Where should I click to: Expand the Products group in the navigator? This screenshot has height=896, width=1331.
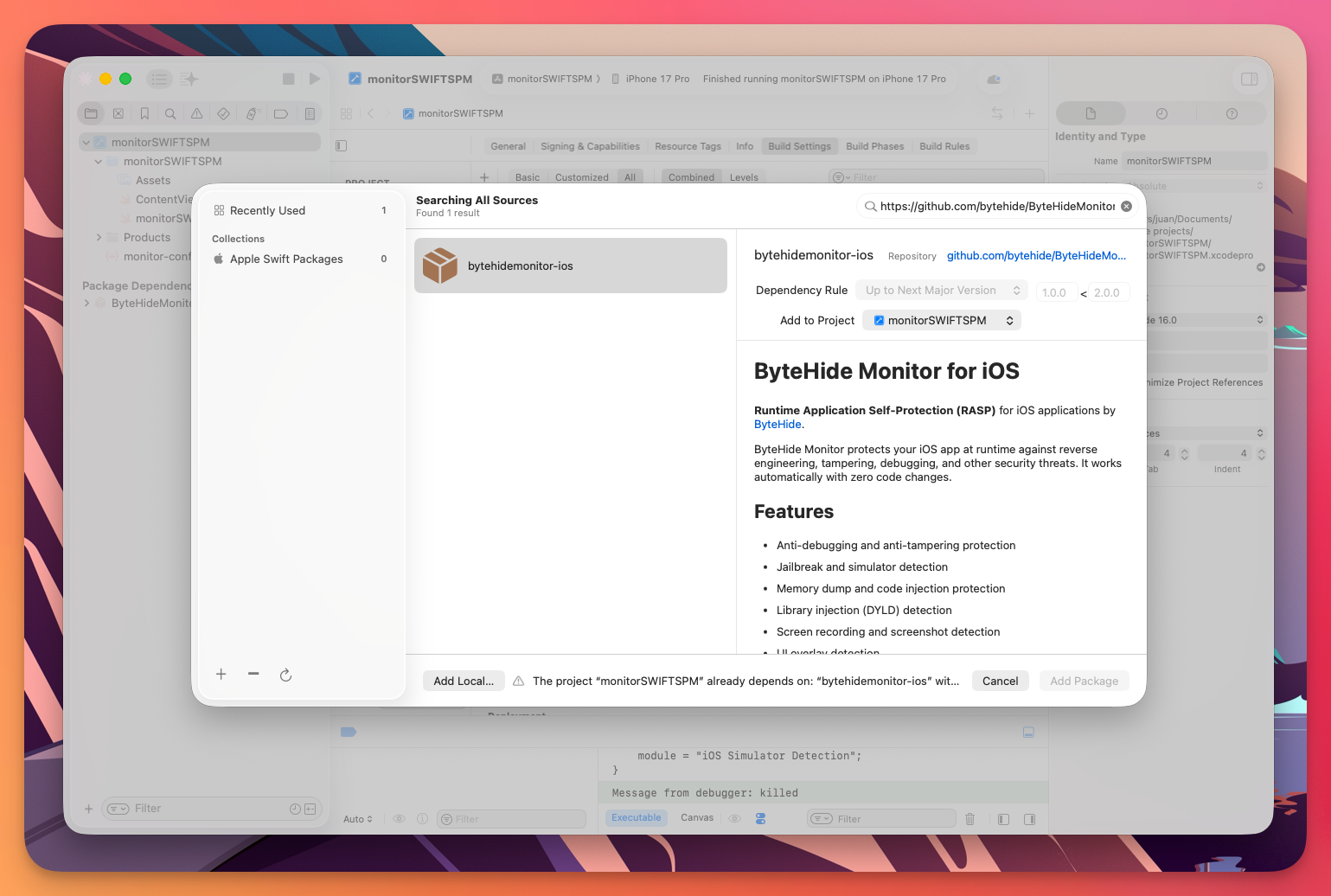tap(98, 237)
